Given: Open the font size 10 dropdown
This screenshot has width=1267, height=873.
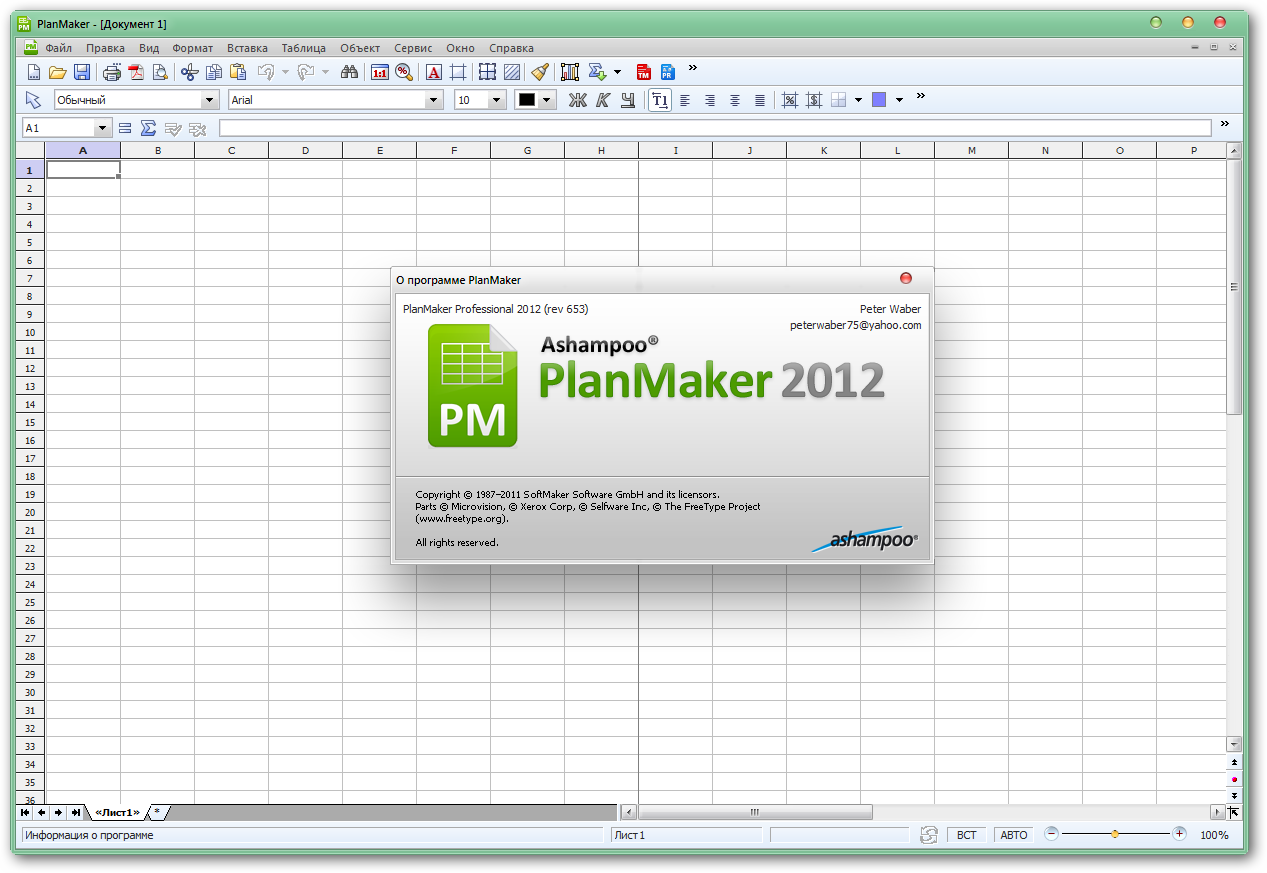Looking at the screenshot, I should pos(497,100).
